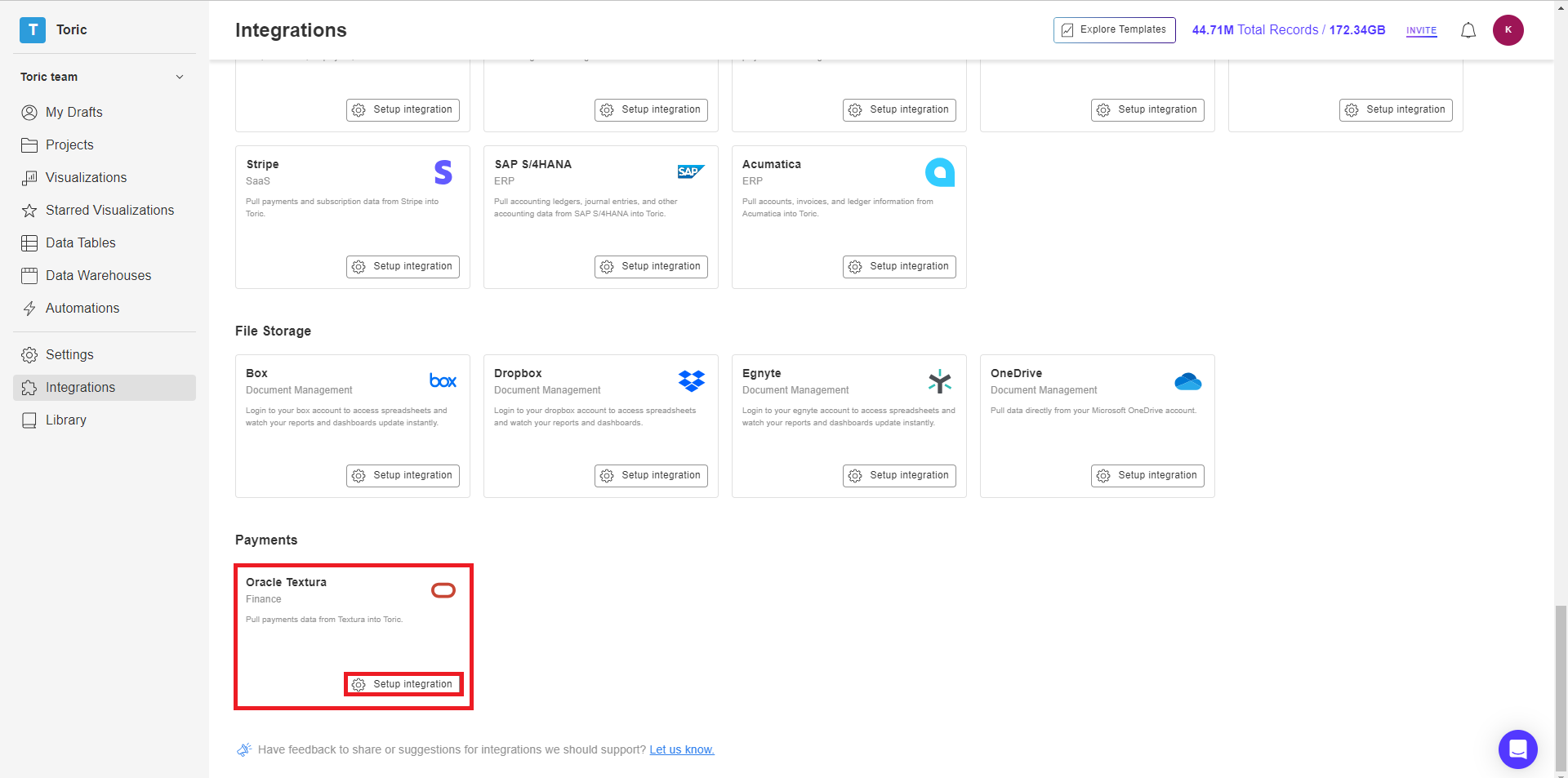
Task: Click the Let us know feedback link
Action: 681,749
